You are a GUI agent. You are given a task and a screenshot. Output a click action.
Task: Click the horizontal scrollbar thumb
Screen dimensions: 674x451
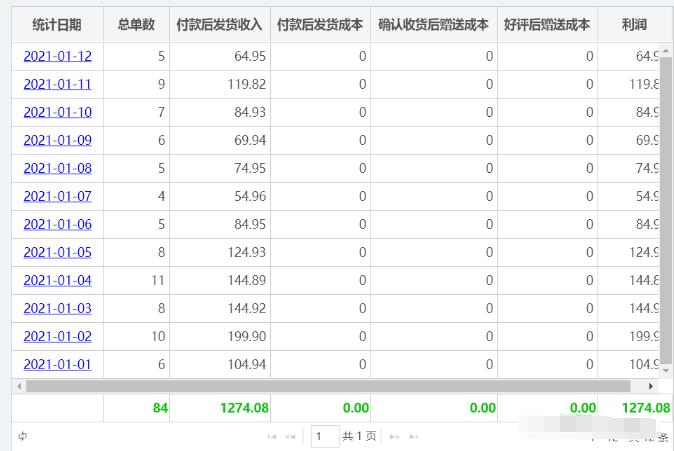tap(320, 386)
